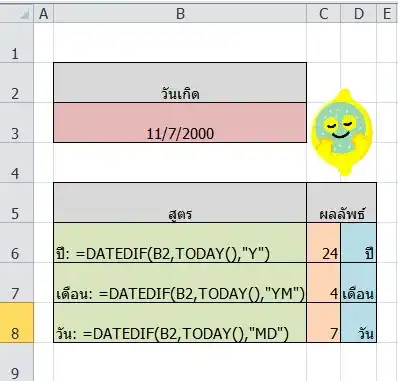Select column C header
Screen dimensions: 398x381
click(324, 14)
